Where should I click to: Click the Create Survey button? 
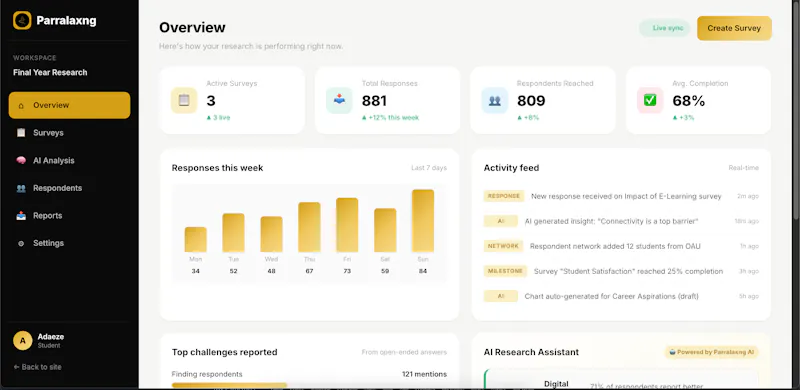tap(734, 28)
